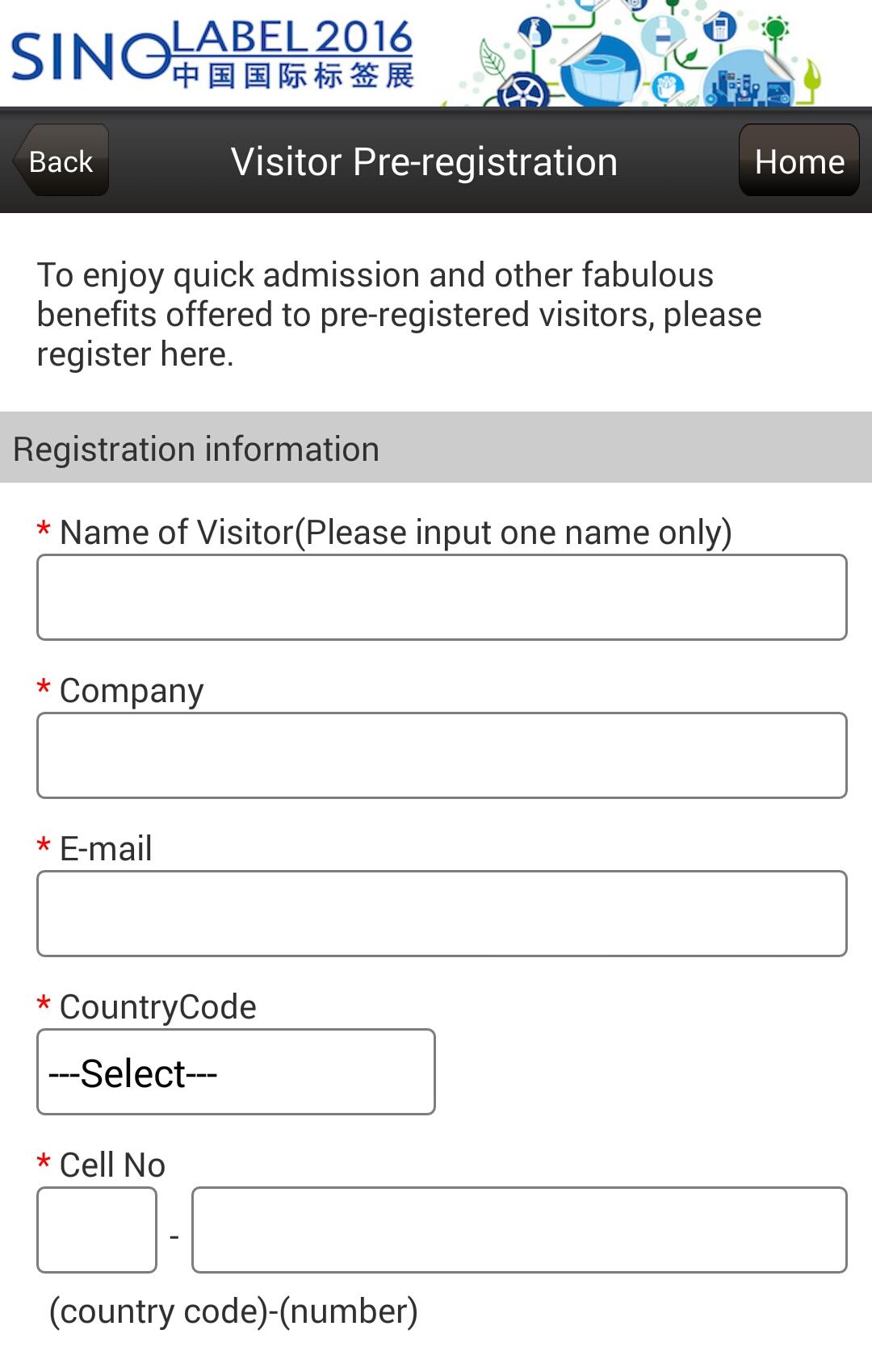Tap the green leaf icon in banner
Screen dimensions: 872x1372
click(491, 59)
